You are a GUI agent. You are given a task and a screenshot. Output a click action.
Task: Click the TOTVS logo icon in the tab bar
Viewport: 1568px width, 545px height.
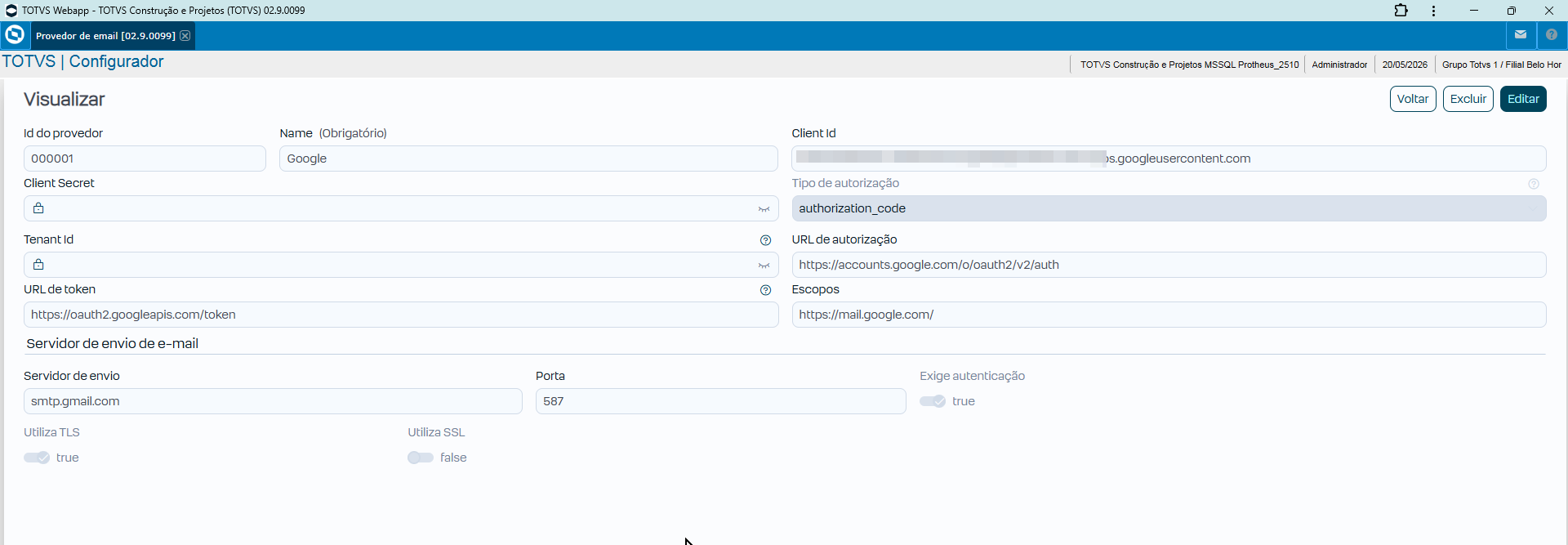click(x=15, y=35)
